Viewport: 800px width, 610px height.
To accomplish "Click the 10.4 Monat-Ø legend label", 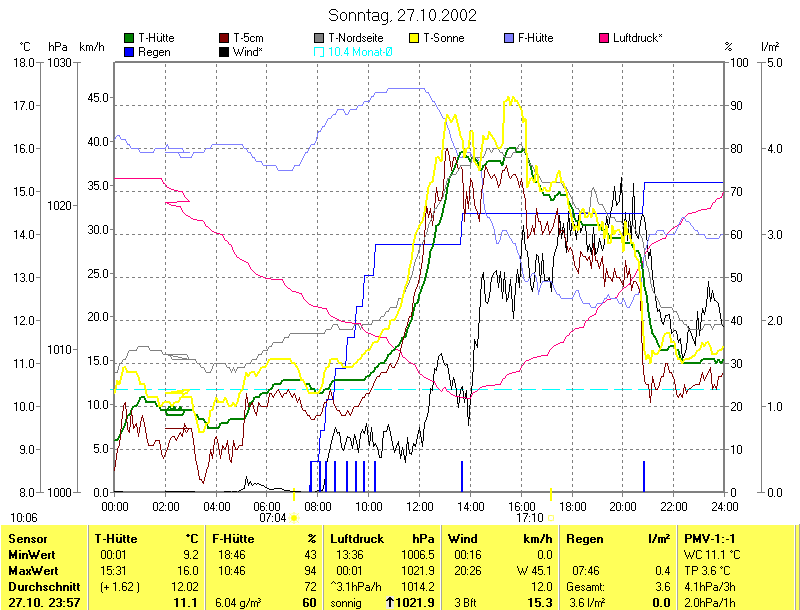I will pyautogui.click(x=360, y=52).
